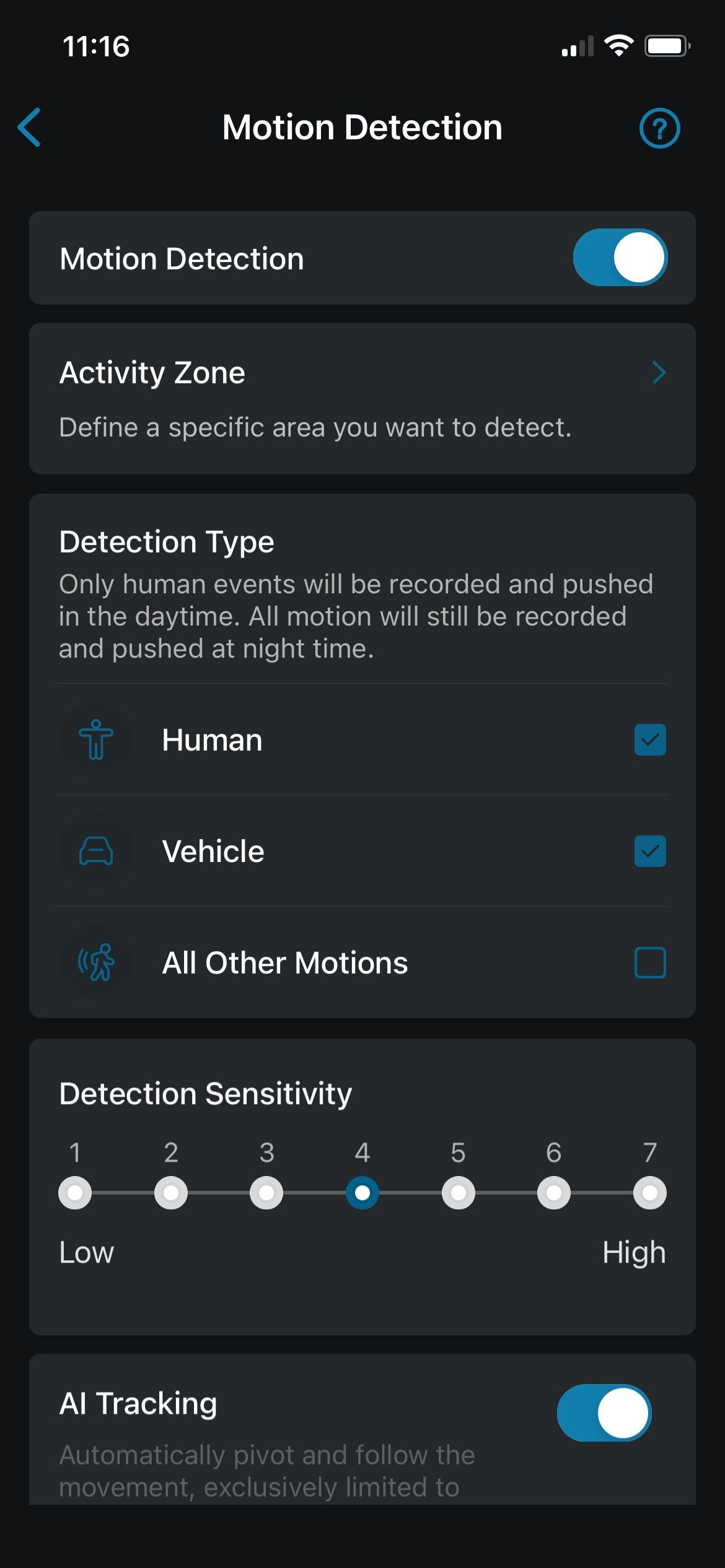Tap the back arrow icon

click(30, 128)
